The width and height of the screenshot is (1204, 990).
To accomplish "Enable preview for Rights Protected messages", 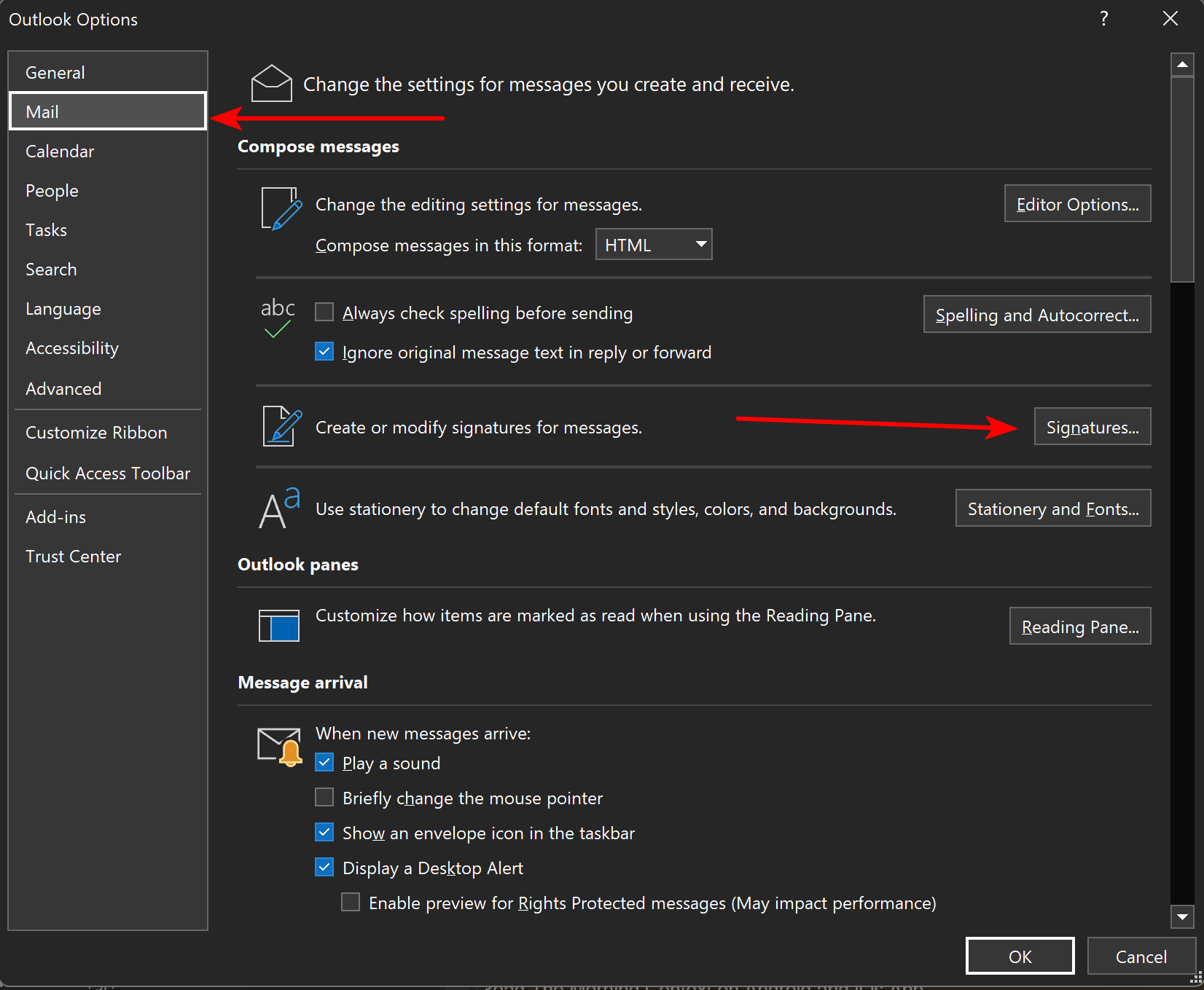I will (351, 903).
